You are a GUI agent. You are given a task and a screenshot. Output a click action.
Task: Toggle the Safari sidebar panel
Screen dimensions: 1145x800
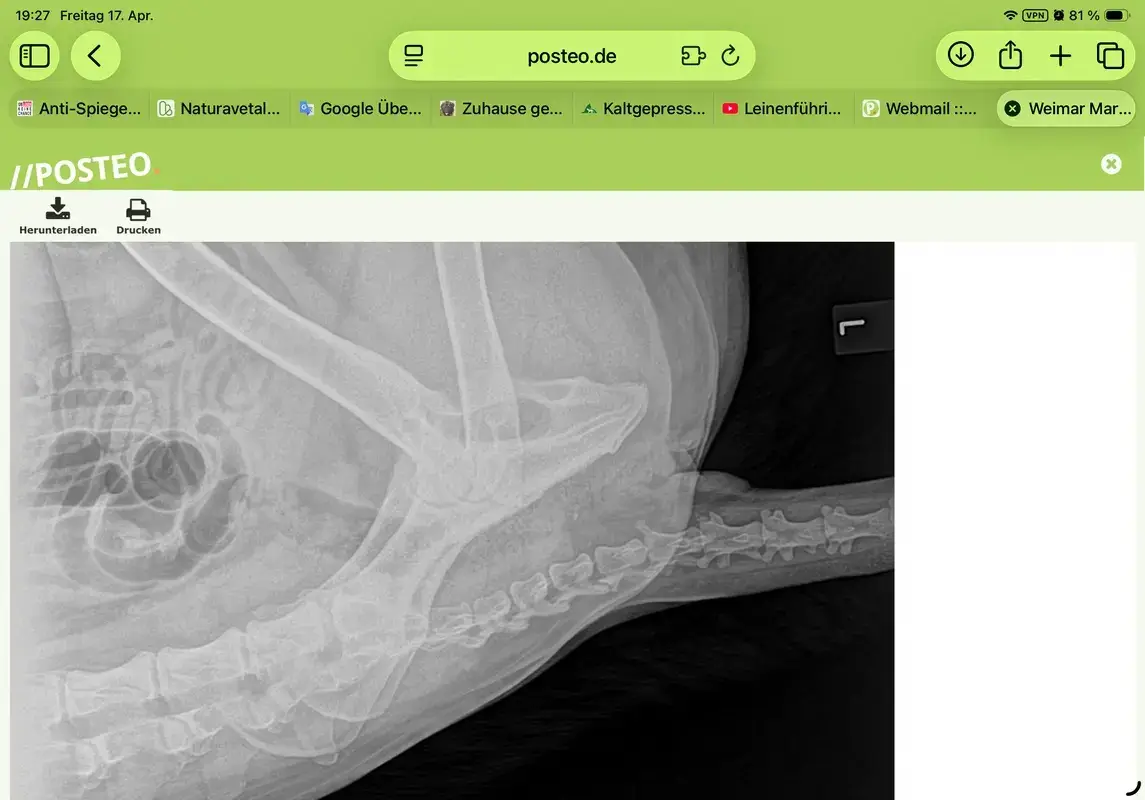(x=34, y=55)
